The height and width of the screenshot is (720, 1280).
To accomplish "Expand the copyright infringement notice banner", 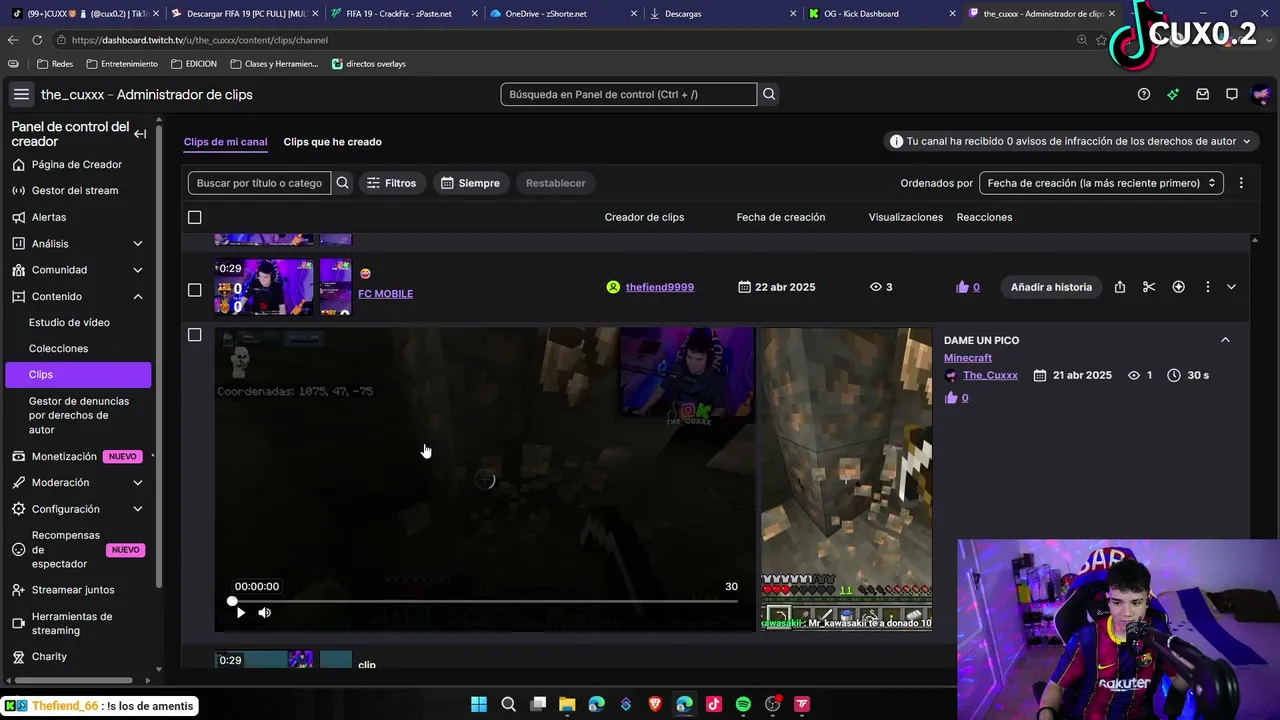I will point(1071,142).
